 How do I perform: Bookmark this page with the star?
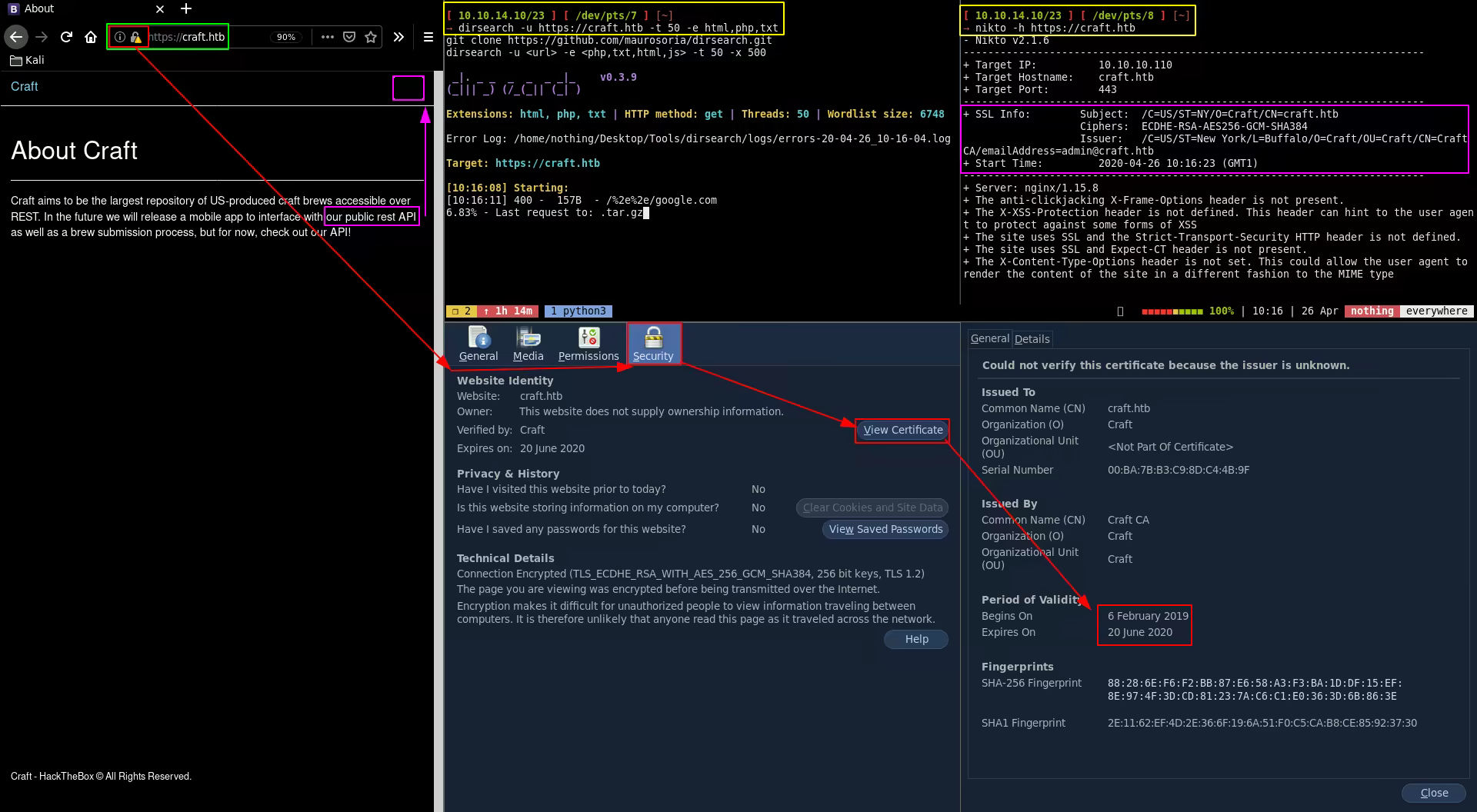pyautogui.click(x=371, y=37)
